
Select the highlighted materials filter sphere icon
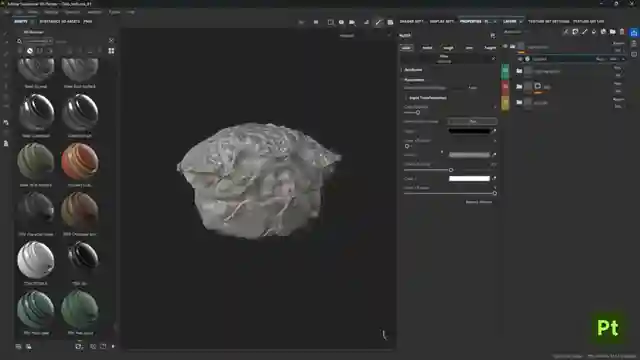tap(30, 51)
